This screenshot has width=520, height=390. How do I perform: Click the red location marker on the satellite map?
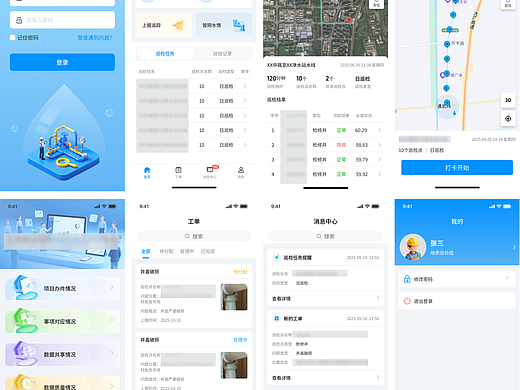pyautogui.click(x=349, y=19)
